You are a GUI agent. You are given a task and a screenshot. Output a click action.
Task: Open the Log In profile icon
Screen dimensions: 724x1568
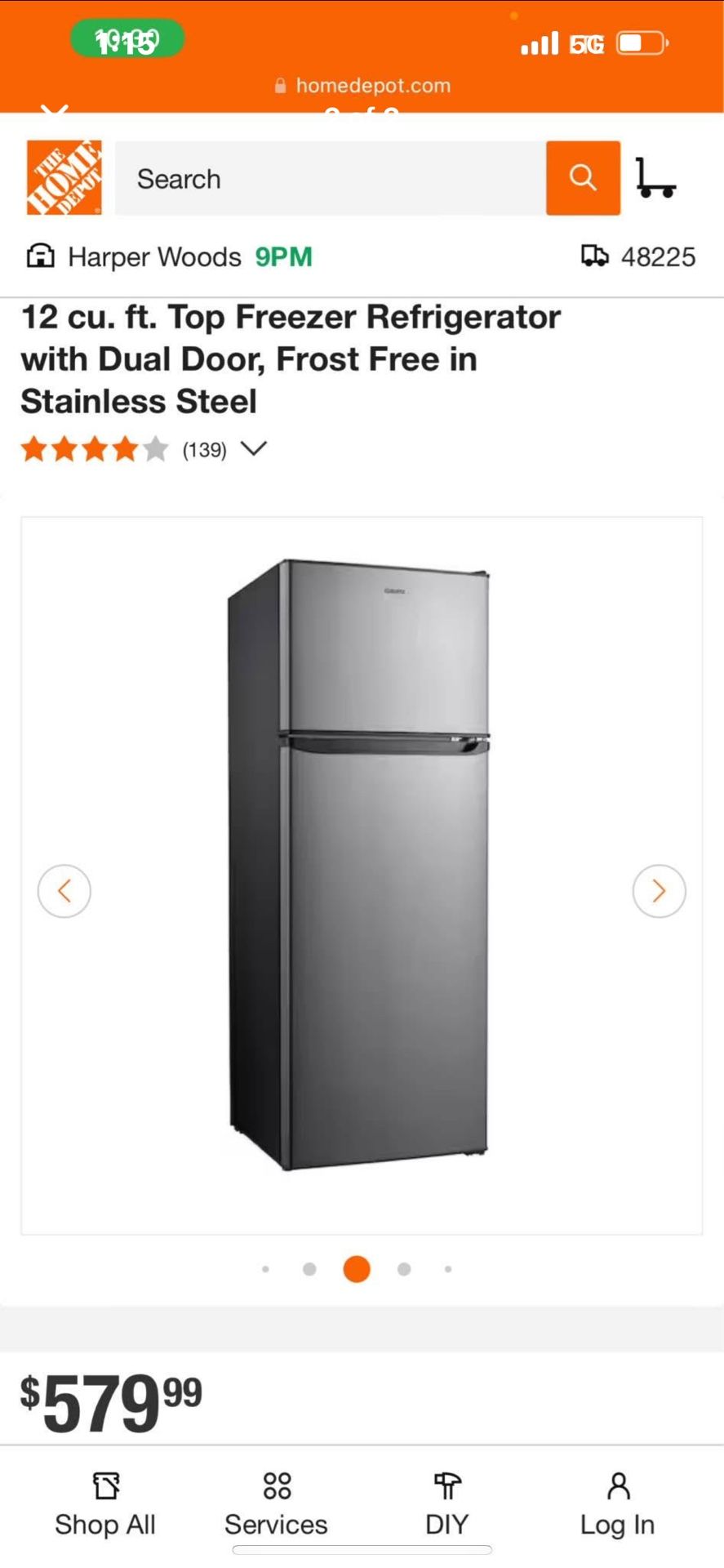(x=618, y=1486)
